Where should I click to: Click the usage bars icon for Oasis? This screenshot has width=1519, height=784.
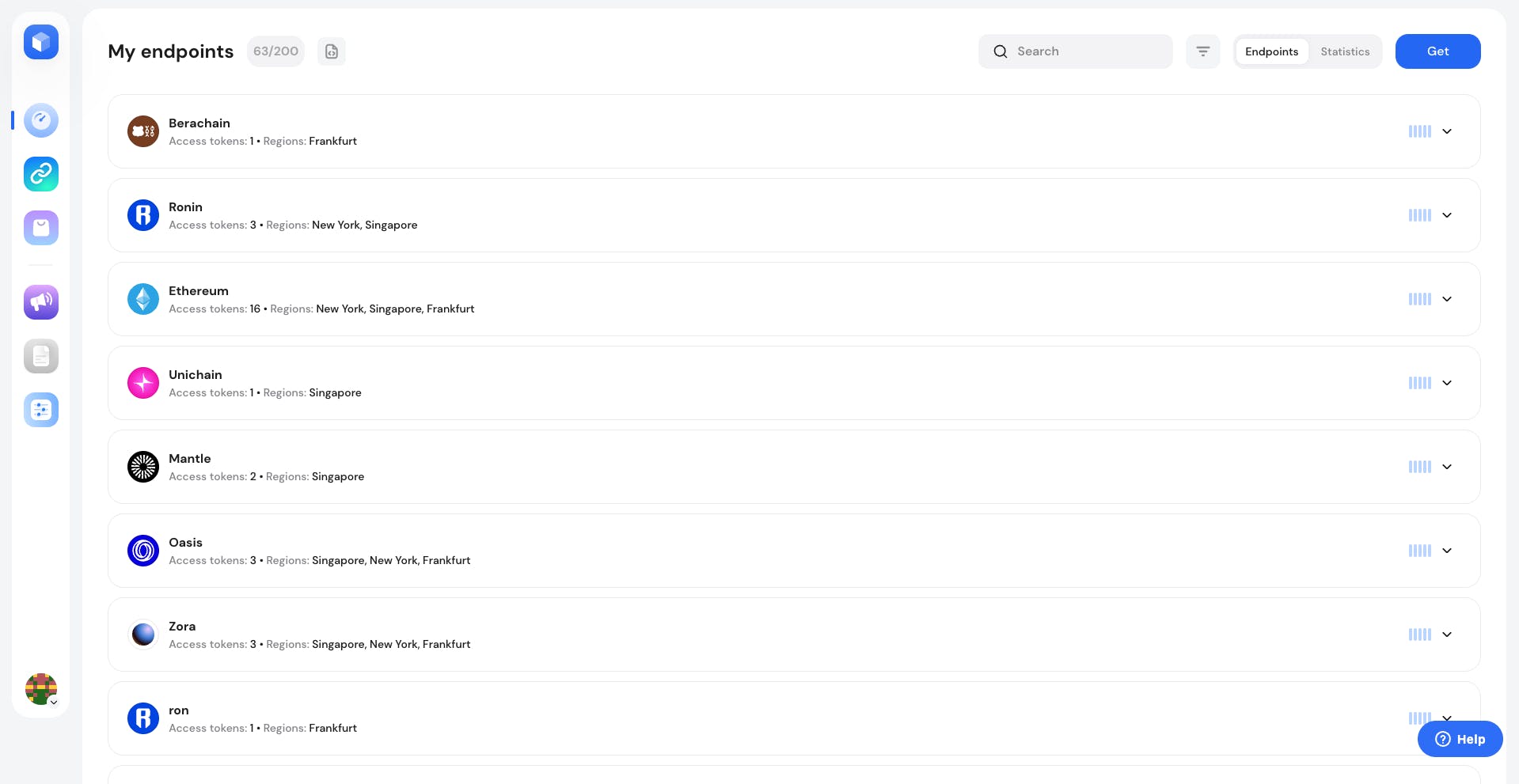click(x=1420, y=551)
